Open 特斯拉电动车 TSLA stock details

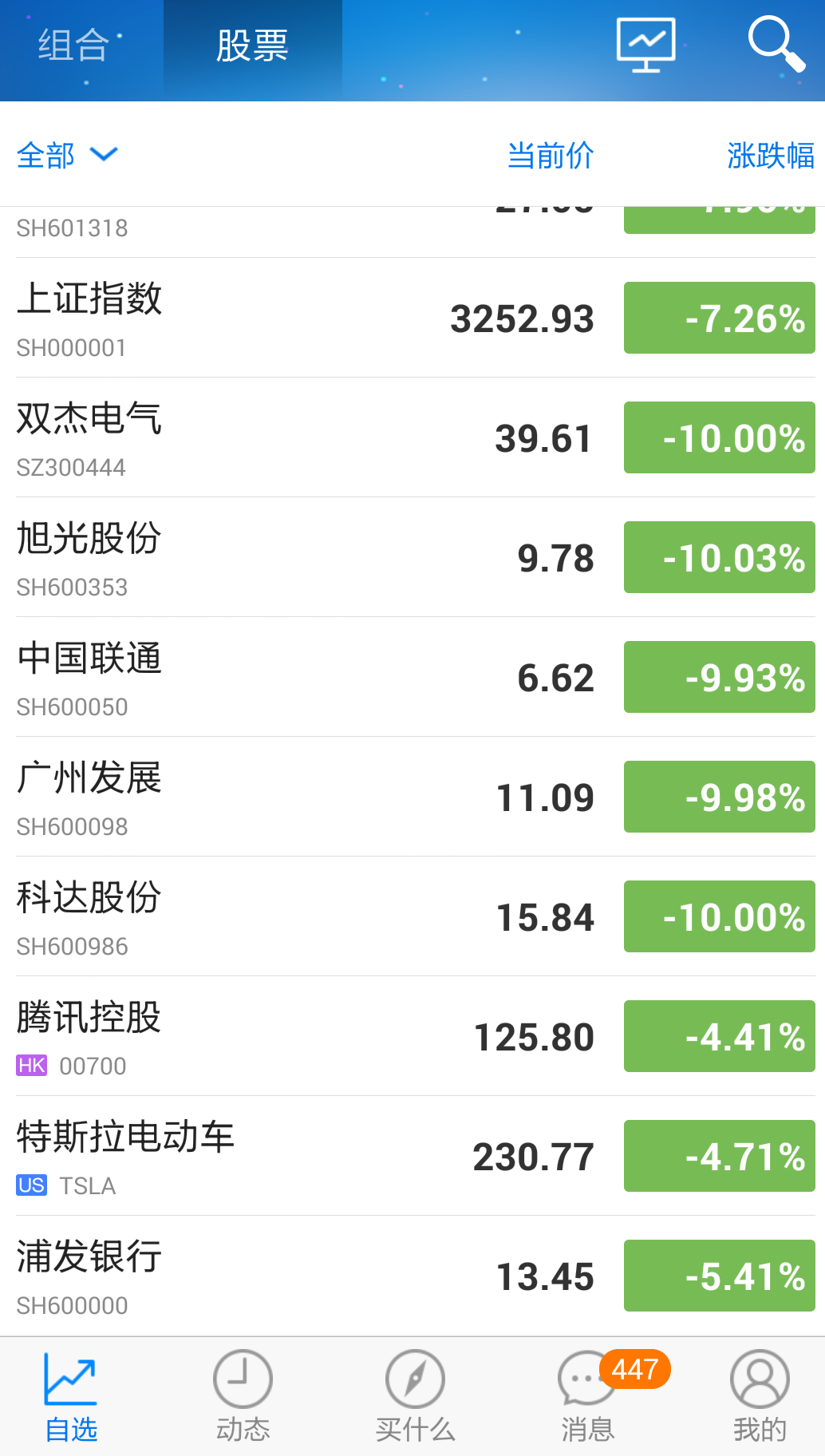239,1156
